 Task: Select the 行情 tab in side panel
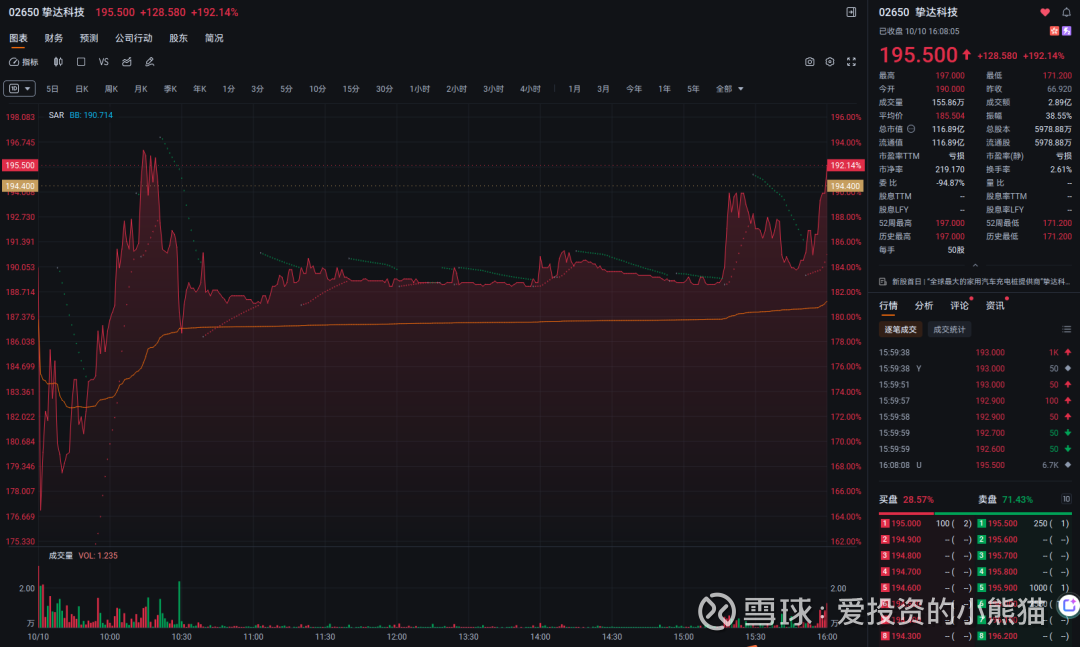(889, 306)
